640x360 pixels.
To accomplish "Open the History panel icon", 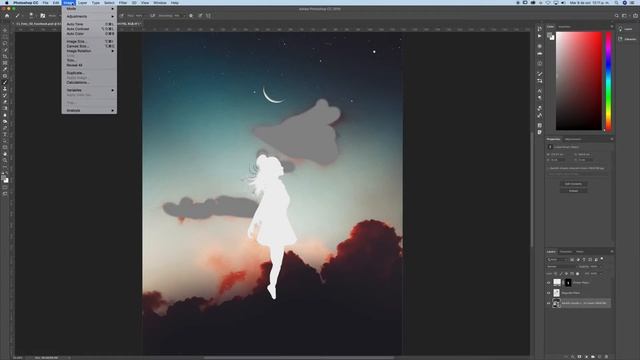I will coord(540,29).
